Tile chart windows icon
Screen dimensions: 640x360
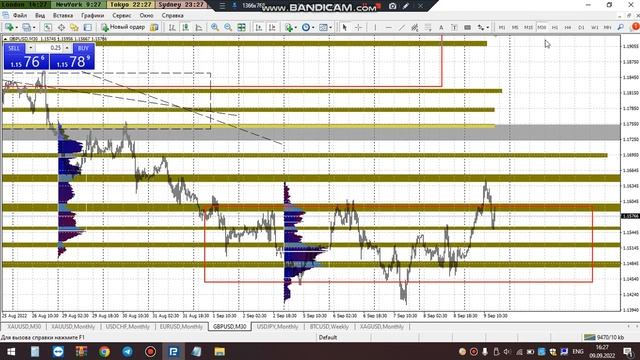pos(242,27)
